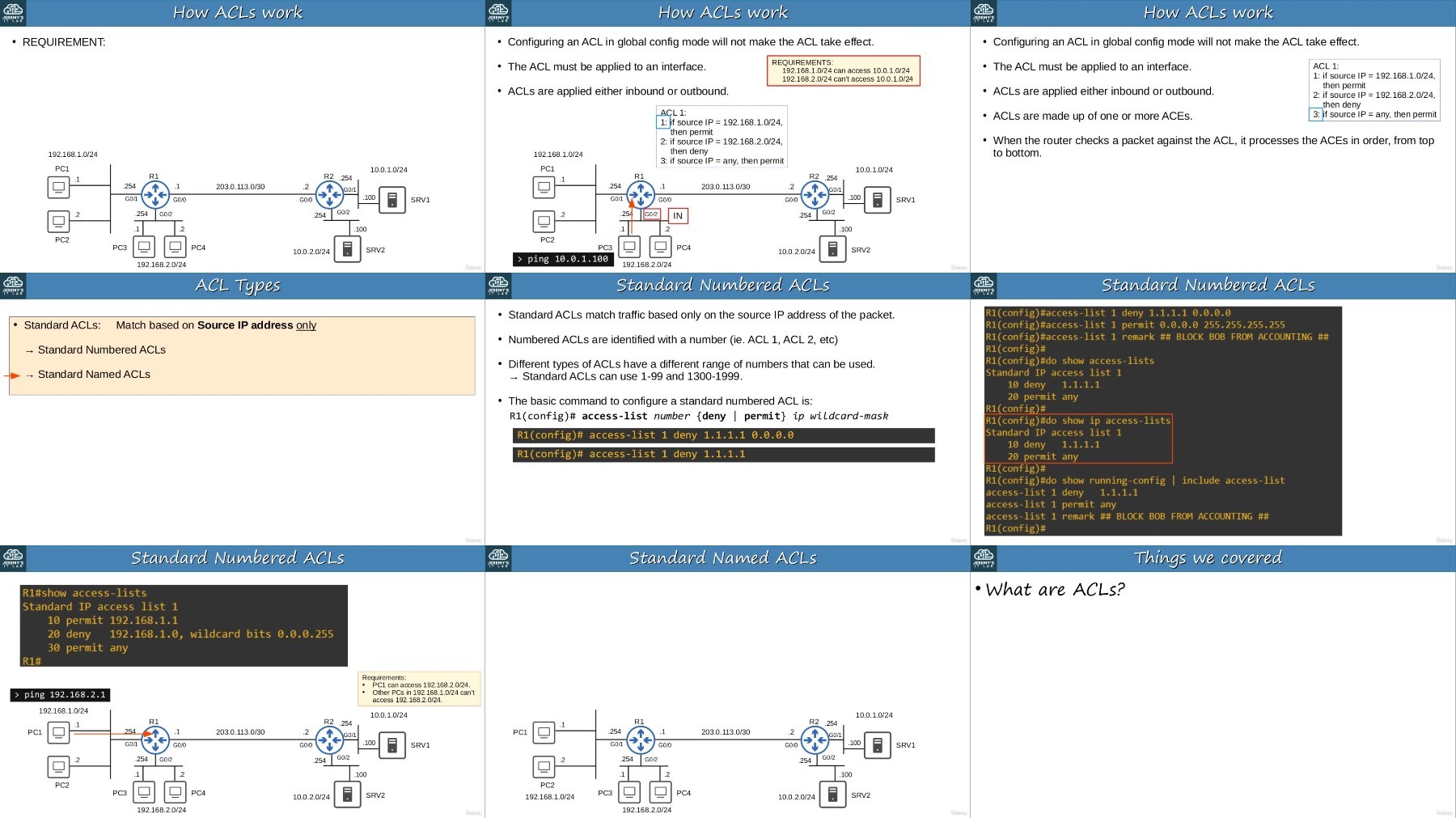Click the logo on Standard Named ACLs slide

point(498,558)
